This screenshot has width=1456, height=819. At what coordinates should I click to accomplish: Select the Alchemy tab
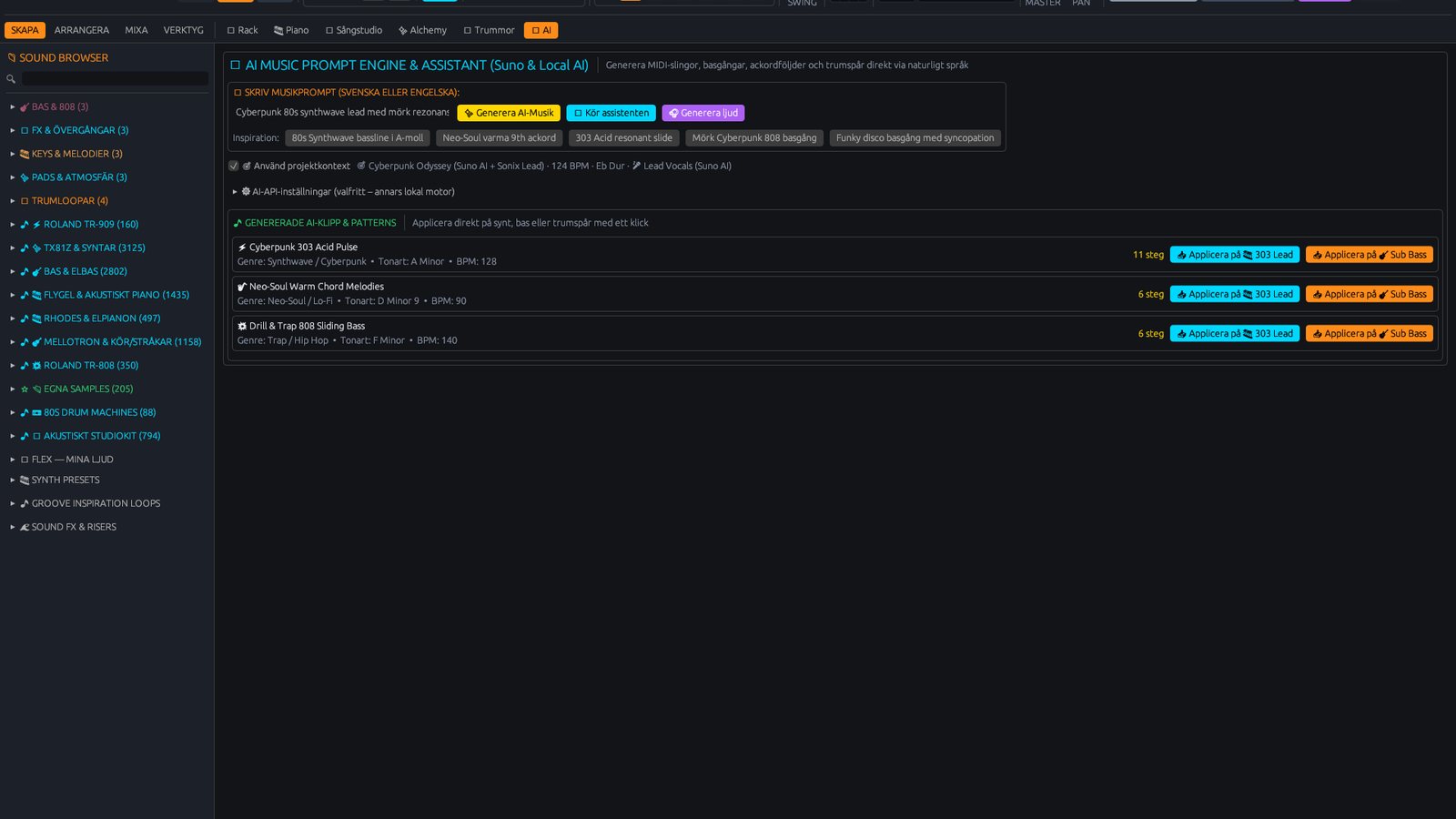422,30
